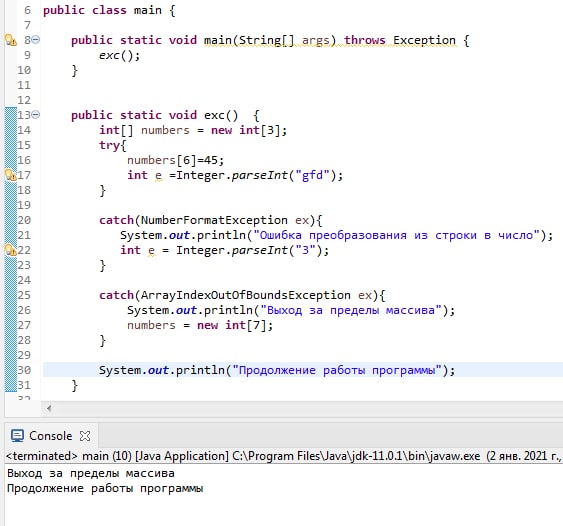Screen dimensions: 563x526
Task: Click line number 6 in the gutter
Action: click(x=27, y=10)
